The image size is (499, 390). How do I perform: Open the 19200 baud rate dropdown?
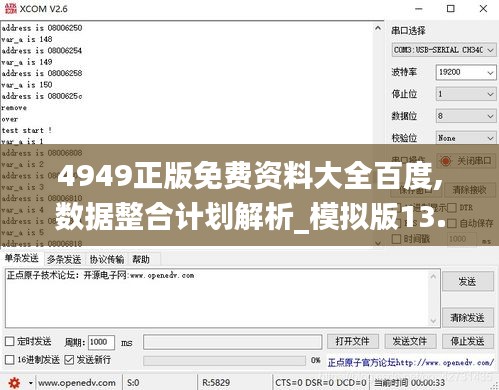466,72
